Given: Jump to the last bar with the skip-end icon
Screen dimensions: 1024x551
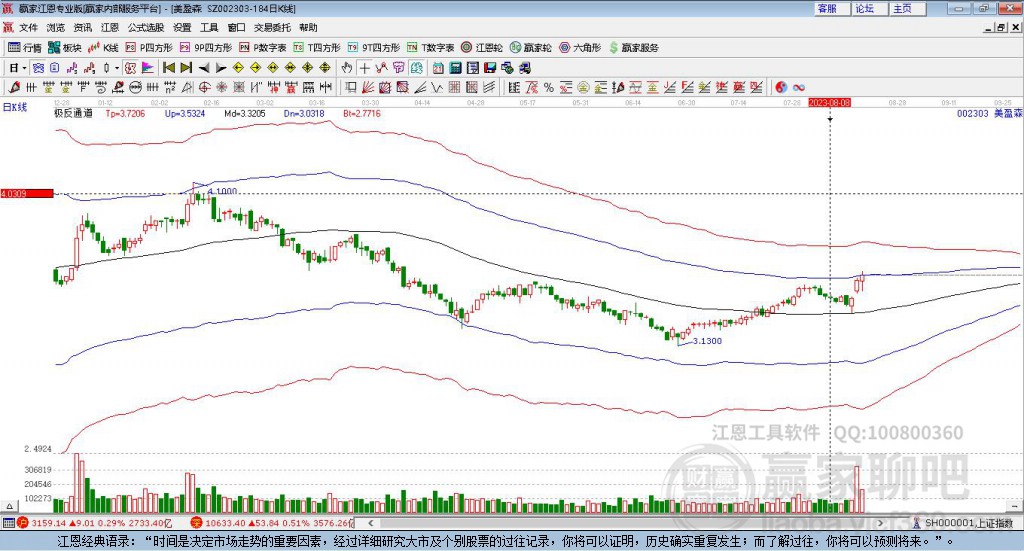Looking at the screenshot, I should click(x=186, y=68).
